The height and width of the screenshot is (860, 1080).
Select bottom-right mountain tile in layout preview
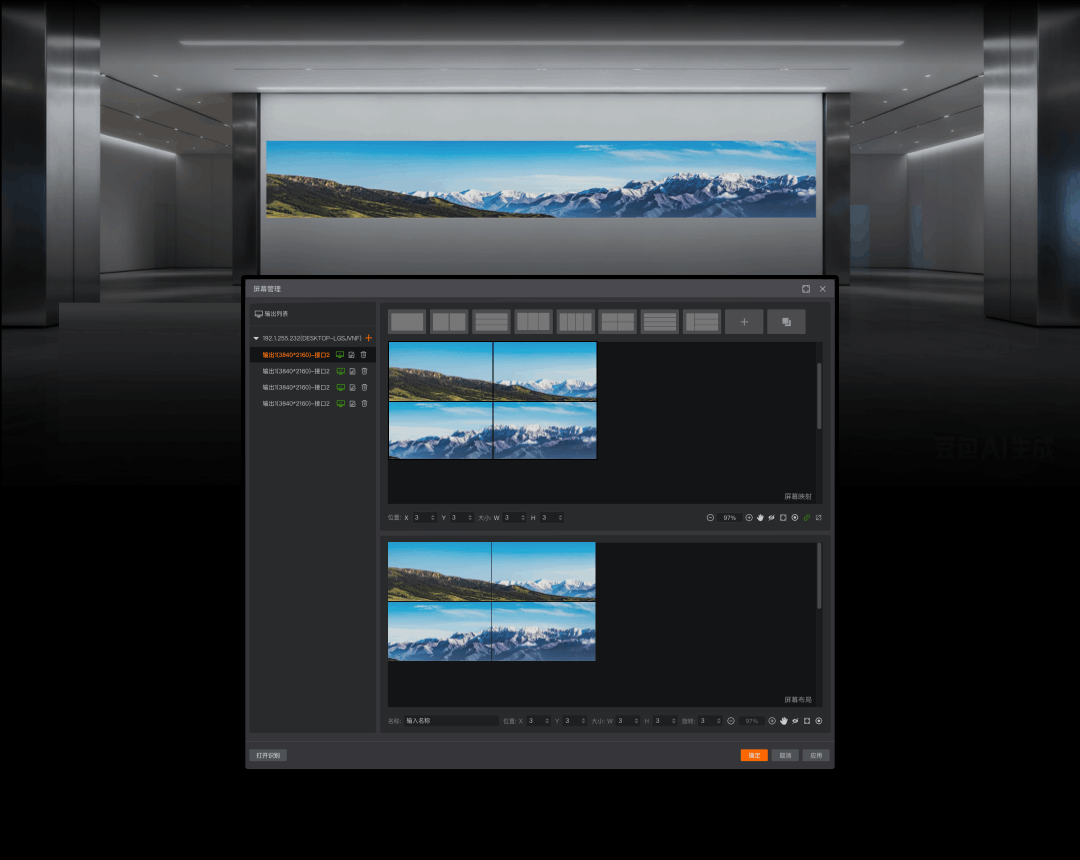[x=544, y=632]
